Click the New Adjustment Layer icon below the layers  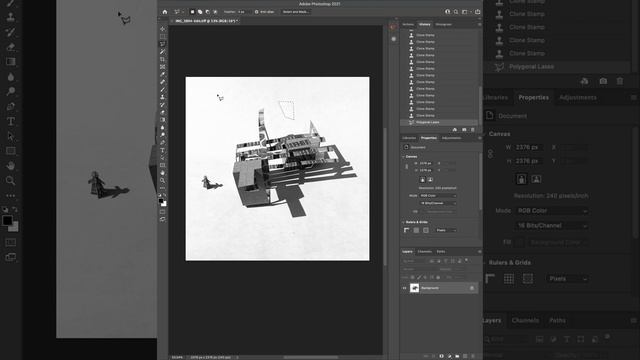[449, 356]
